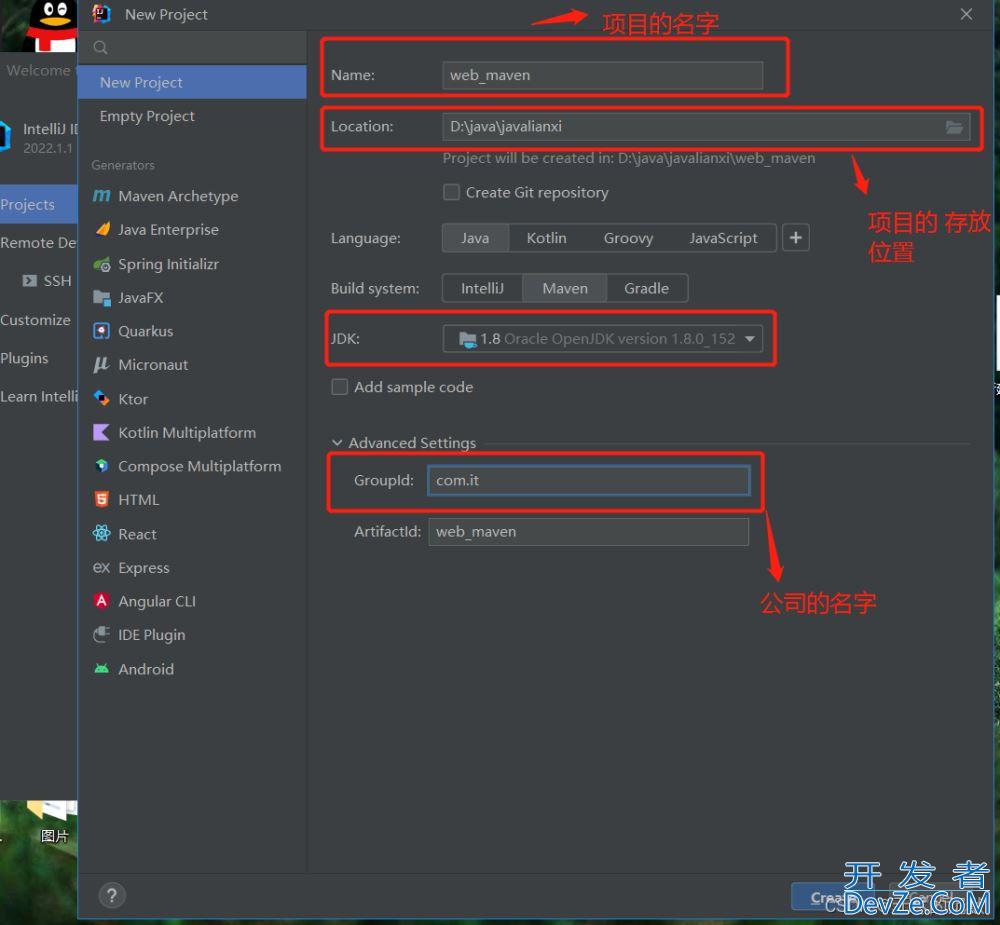The width and height of the screenshot is (1000, 925).
Task: Click the Angular CLI red icon
Action: click(x=101, y=601)
